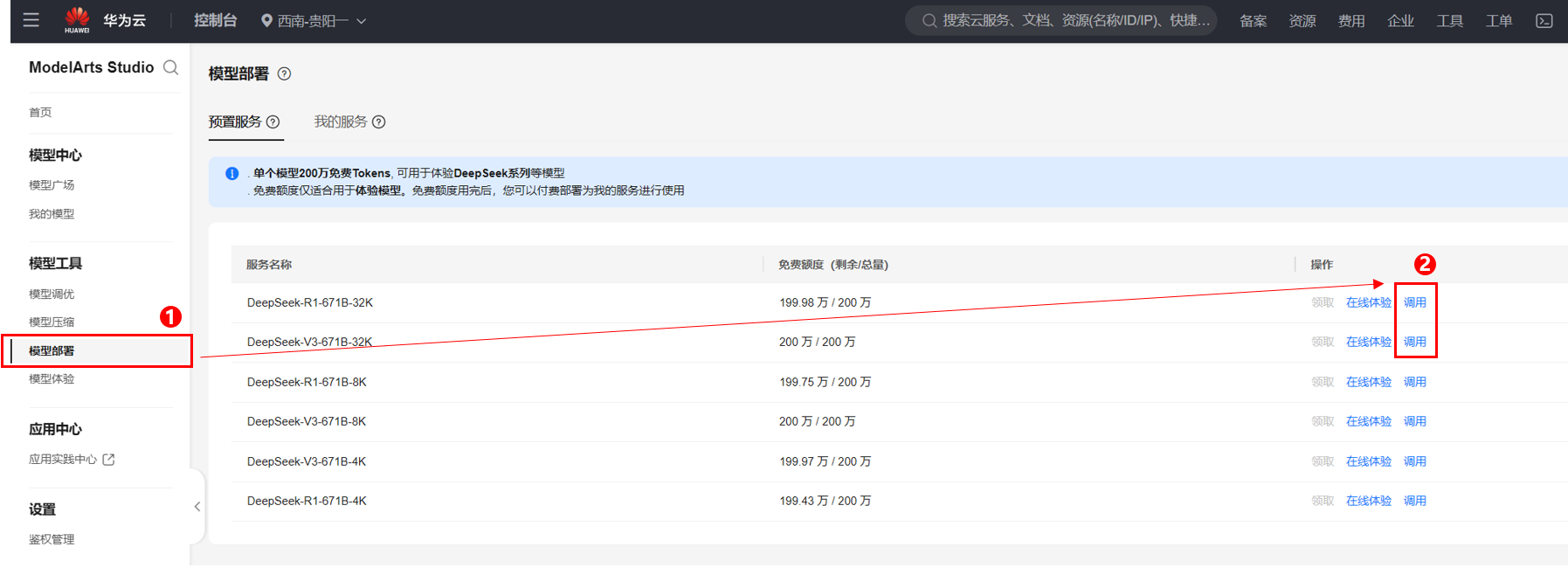The width and height of the screenshot is (1568, 568).
Task: Click the ModelArts Studio title
Action: (x=91, y=67)
